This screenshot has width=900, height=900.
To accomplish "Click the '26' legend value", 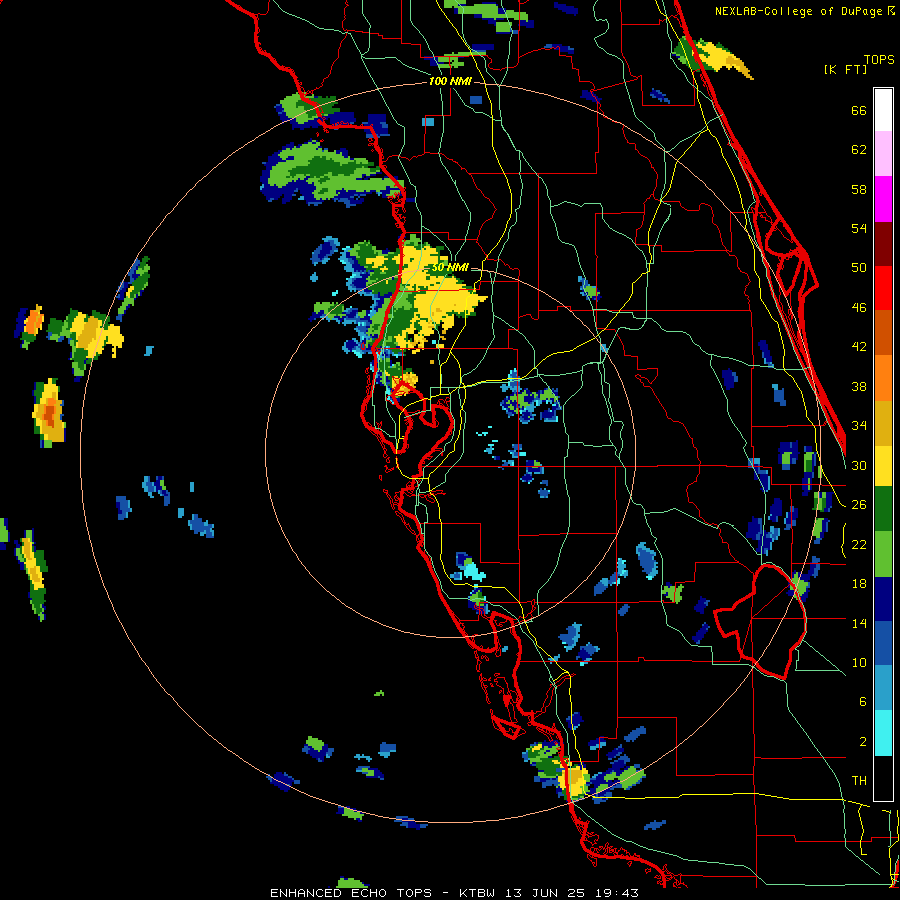I will coord(859,505).
